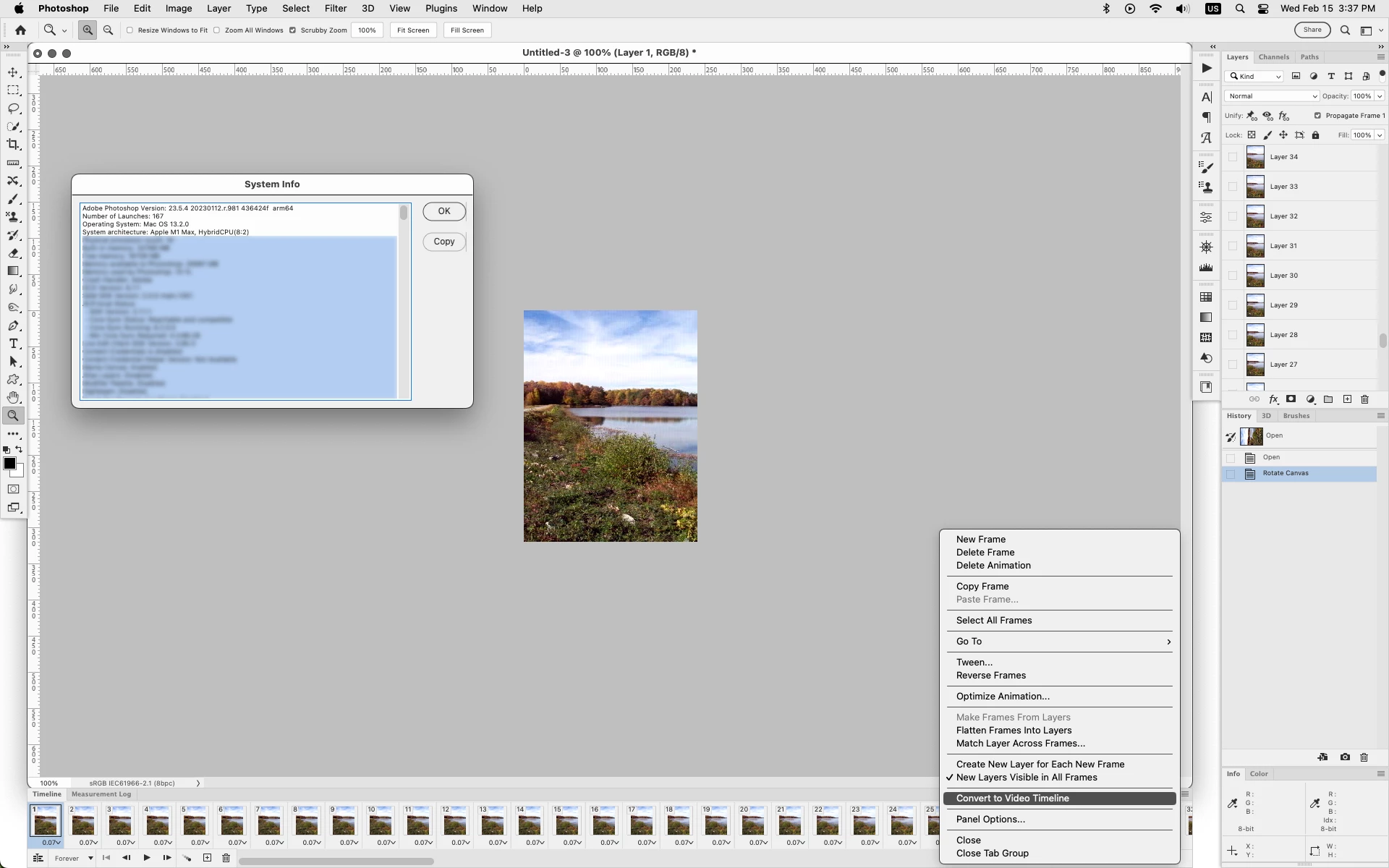
Task: Select the Hand tool
Action: point(13,398)
